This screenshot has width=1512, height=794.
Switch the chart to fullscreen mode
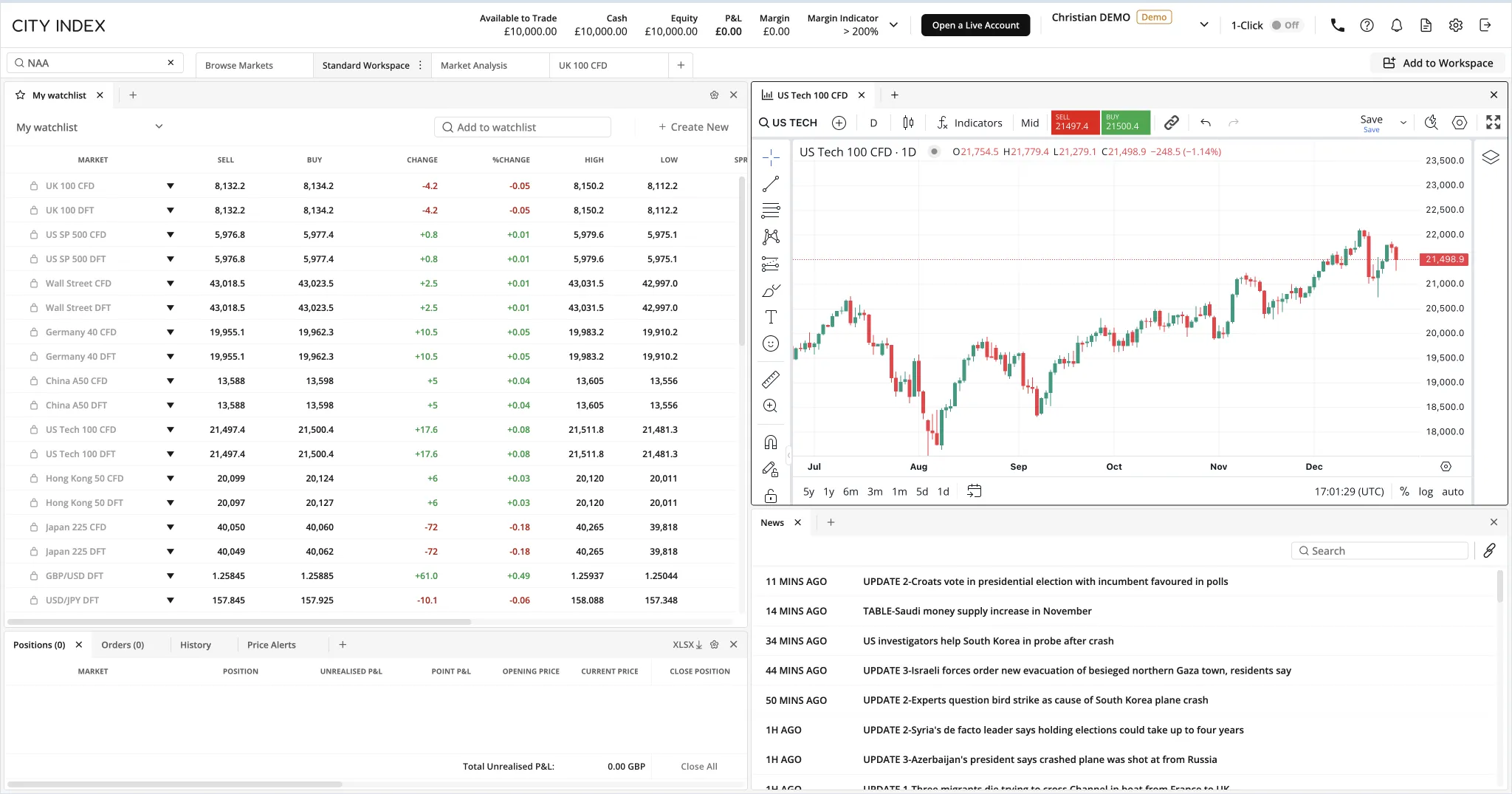[x=1493, y=123]
